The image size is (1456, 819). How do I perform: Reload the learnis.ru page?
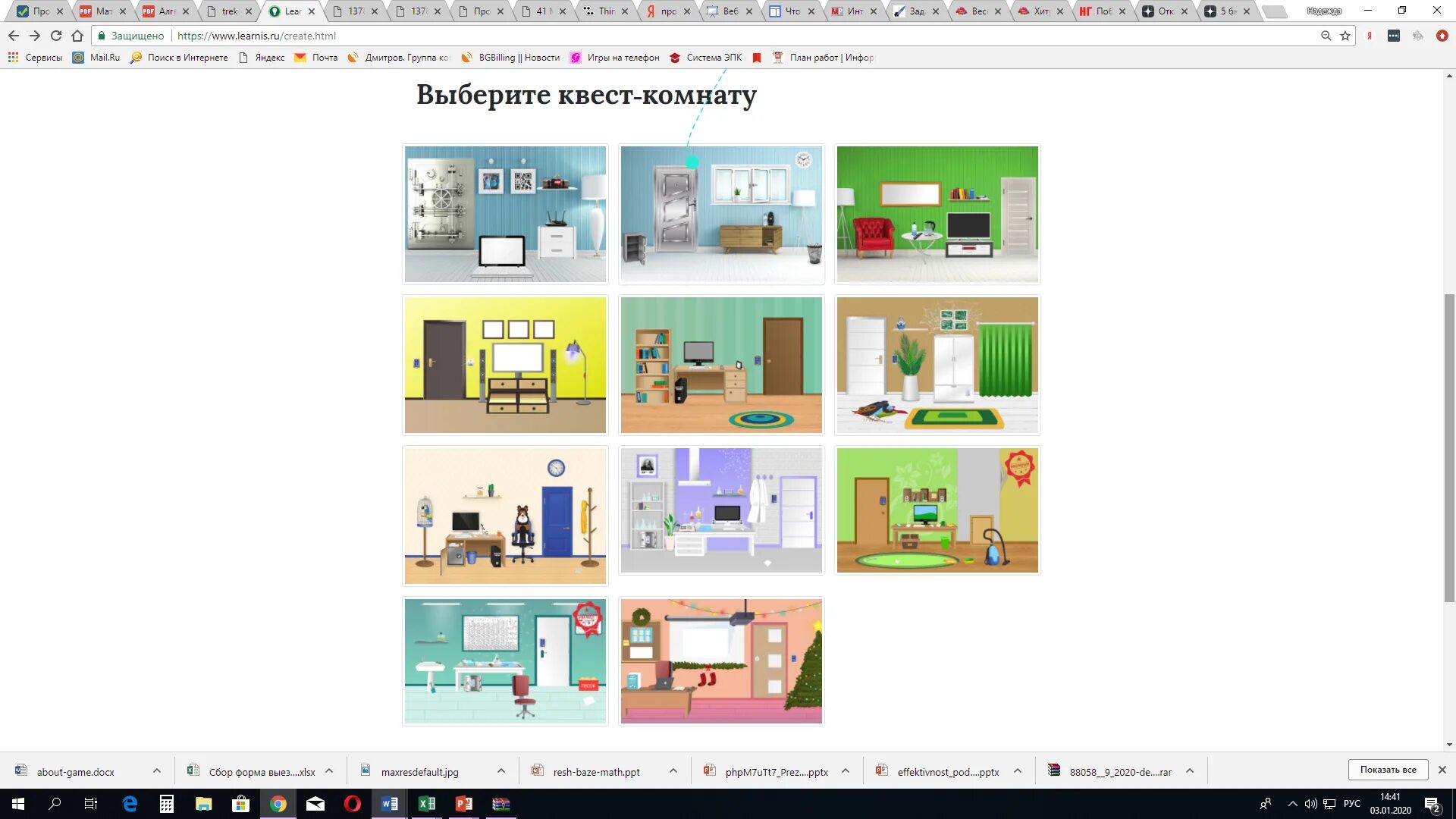56,36
